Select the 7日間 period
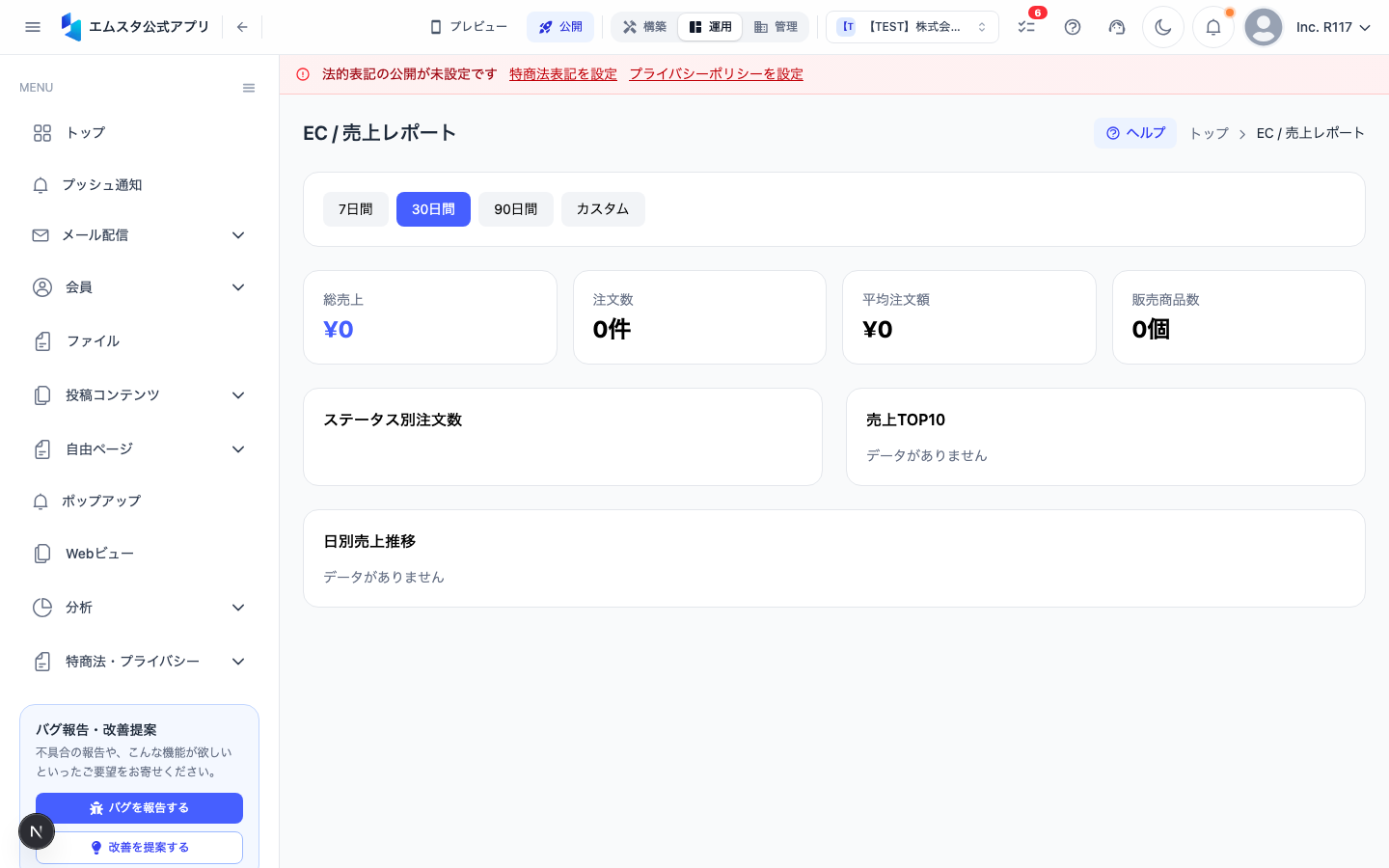The width and height of the screenshot is (1389, 868). 356,209
